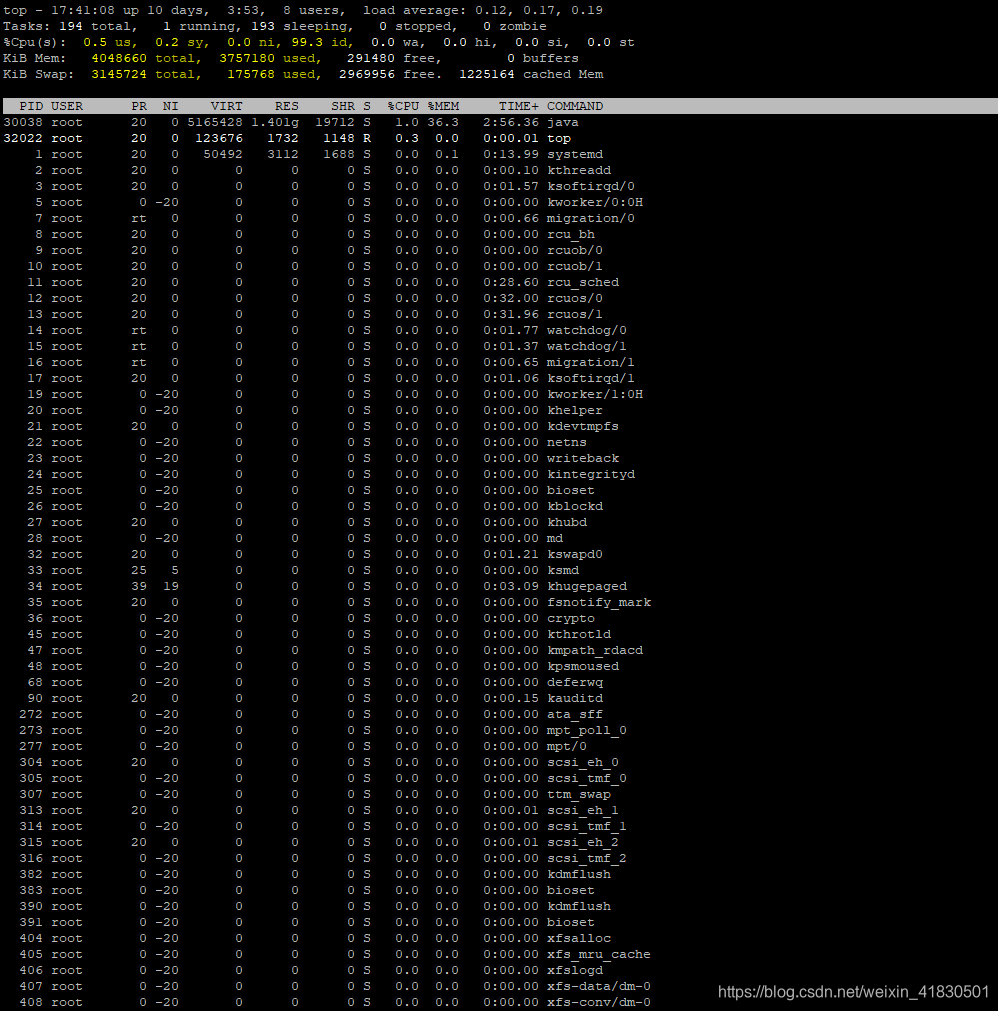Select the migration/0 process name
998x1011 pixels.
[591, 218]
